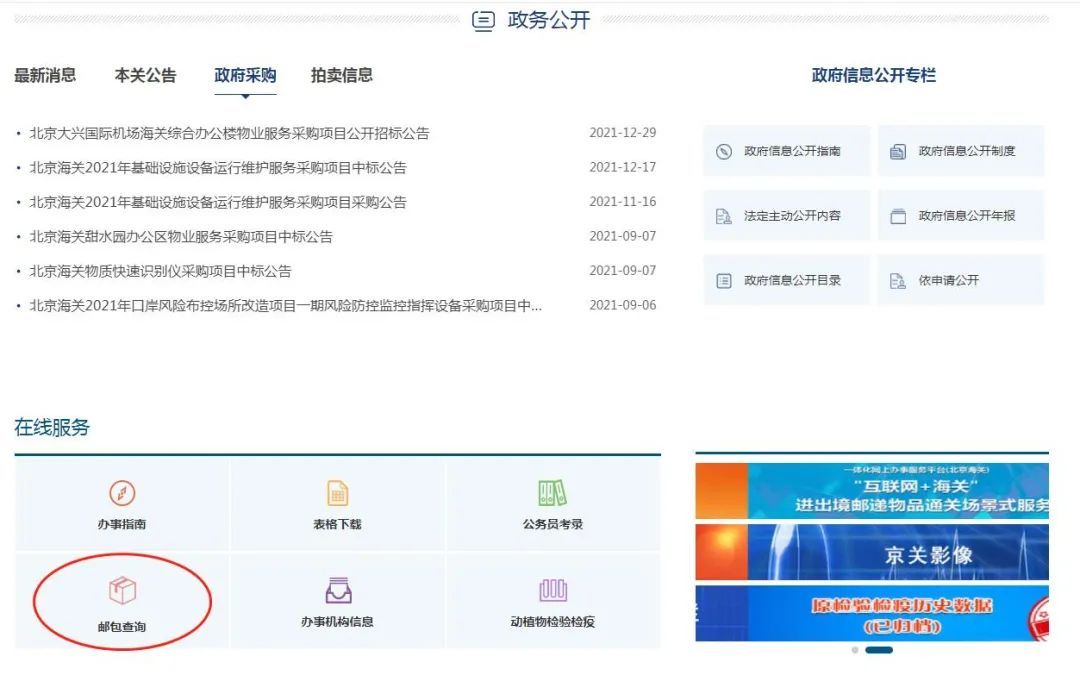Select the 政府采购 tab

click(x=245, y=75)
